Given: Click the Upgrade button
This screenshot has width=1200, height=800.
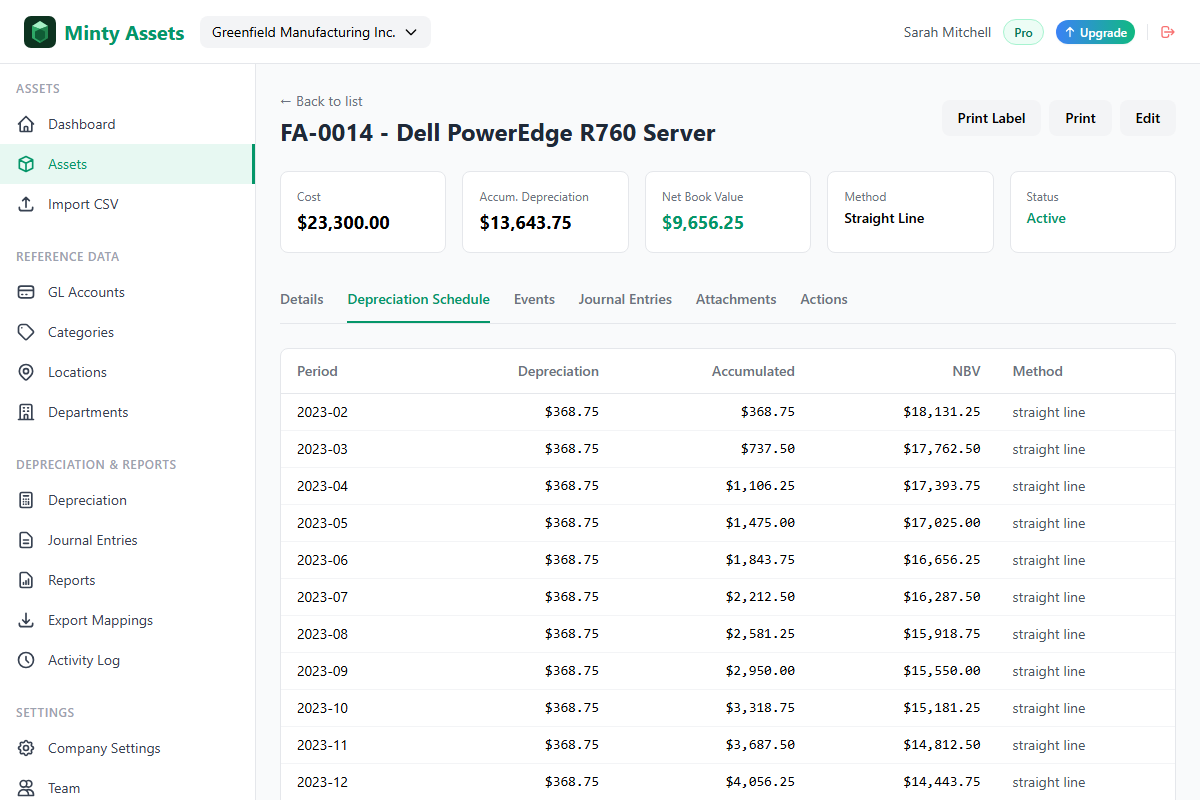Looking at the screenshot, I should (1095, 32).
